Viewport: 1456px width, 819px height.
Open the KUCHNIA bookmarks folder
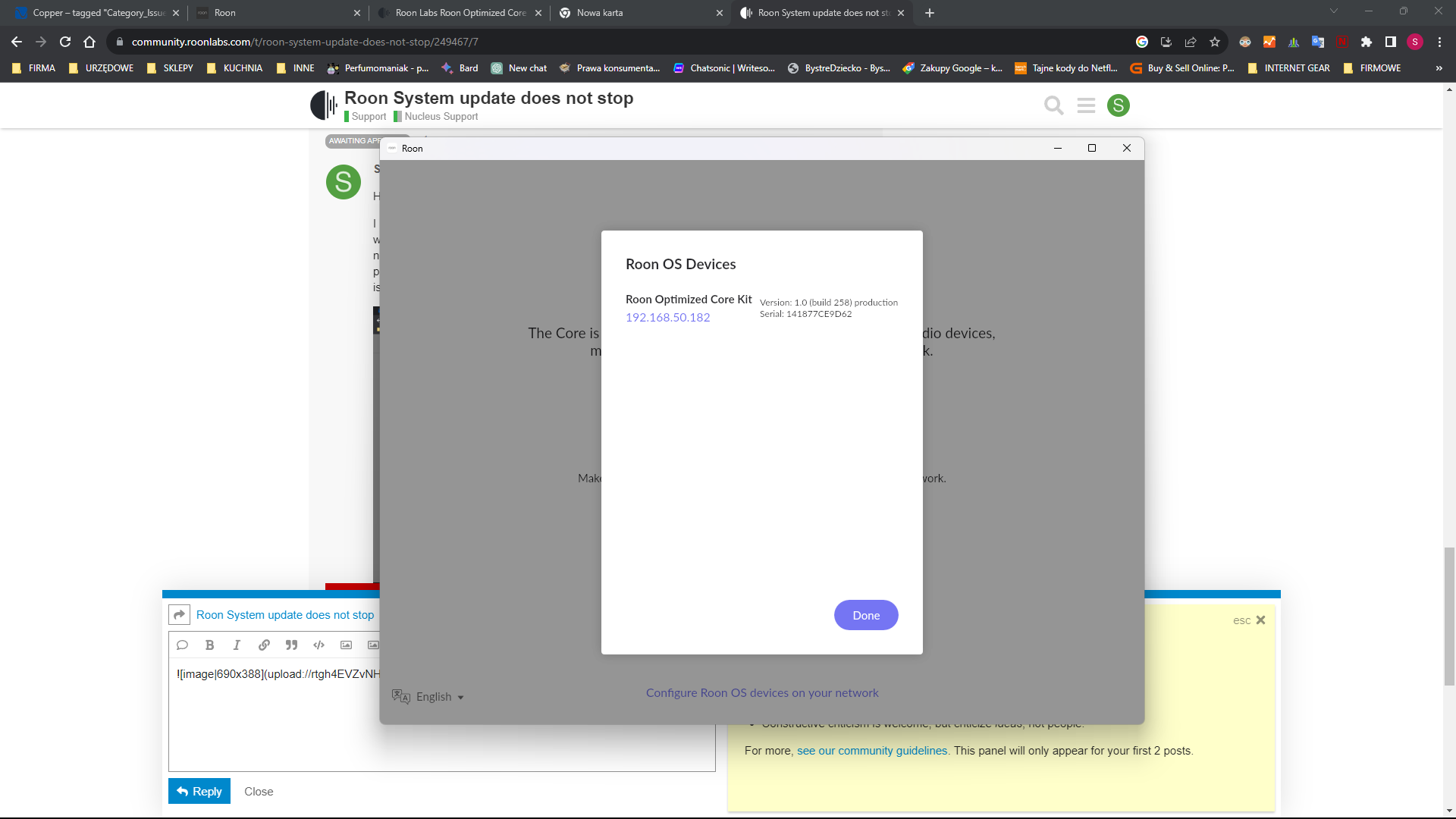pos(234,68)
